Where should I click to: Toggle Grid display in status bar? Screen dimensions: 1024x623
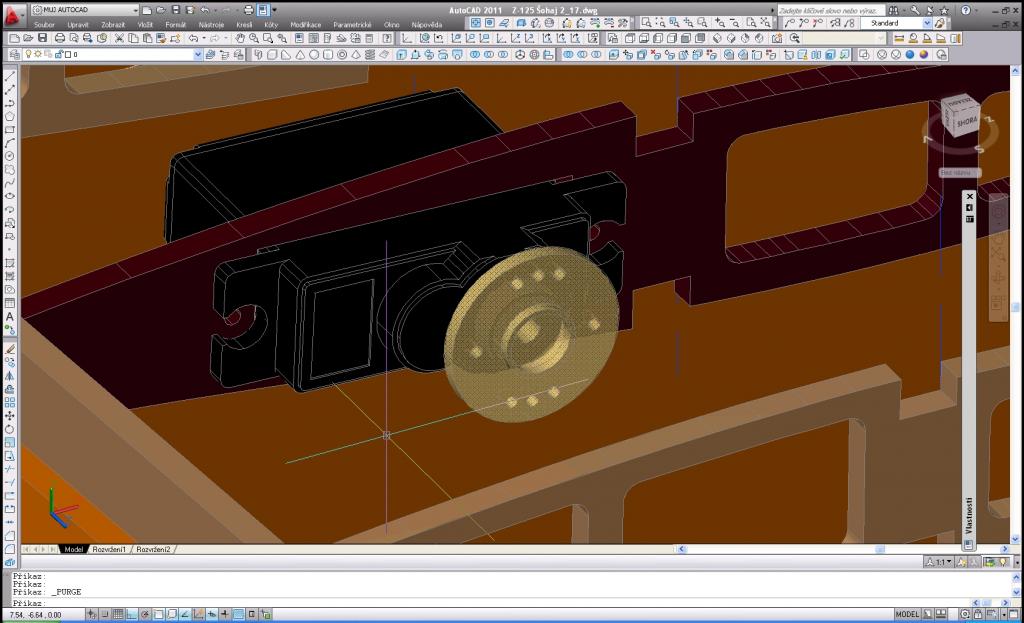(117, 614)
